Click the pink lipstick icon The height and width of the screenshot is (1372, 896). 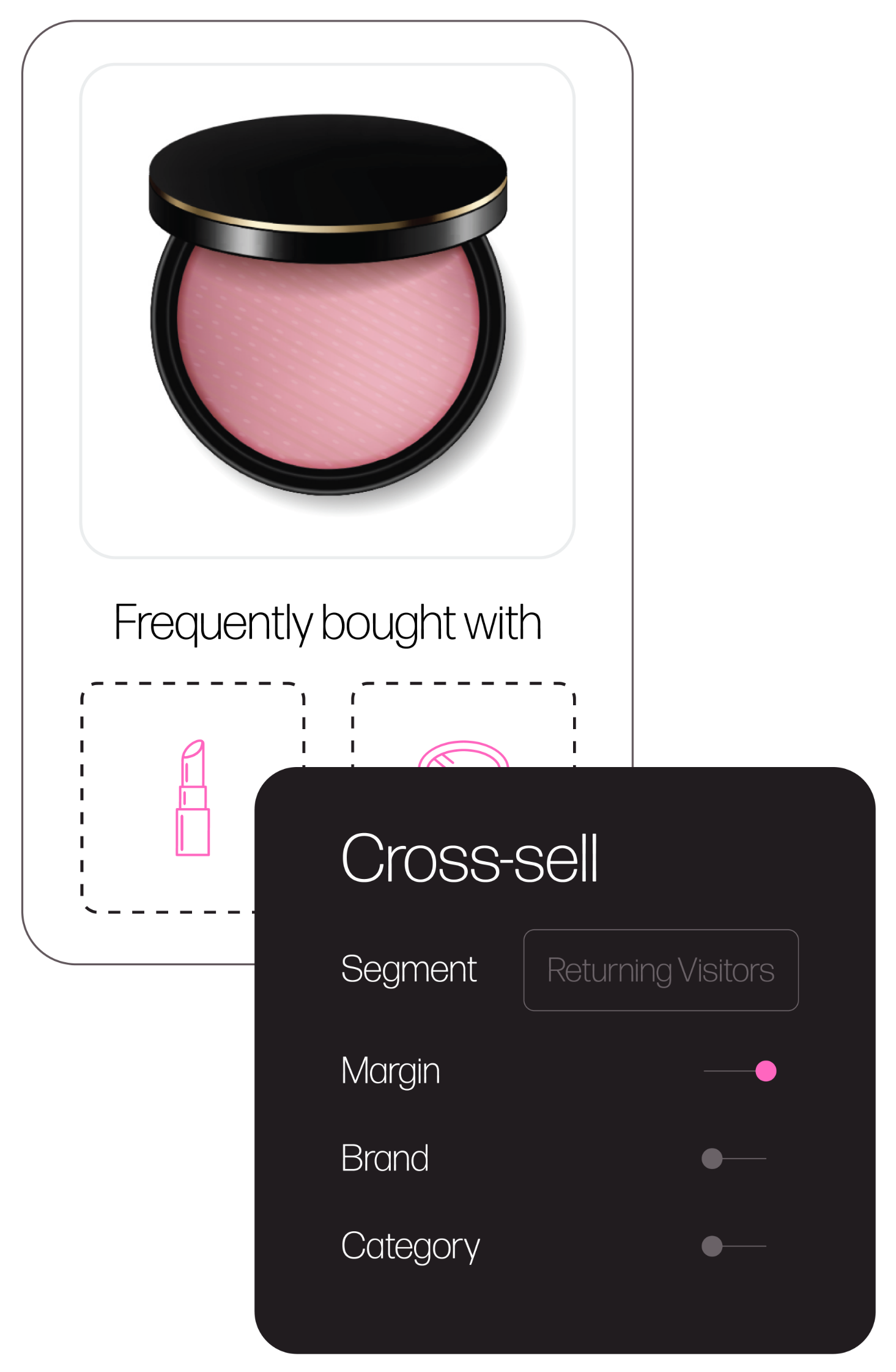click(193, 798)
